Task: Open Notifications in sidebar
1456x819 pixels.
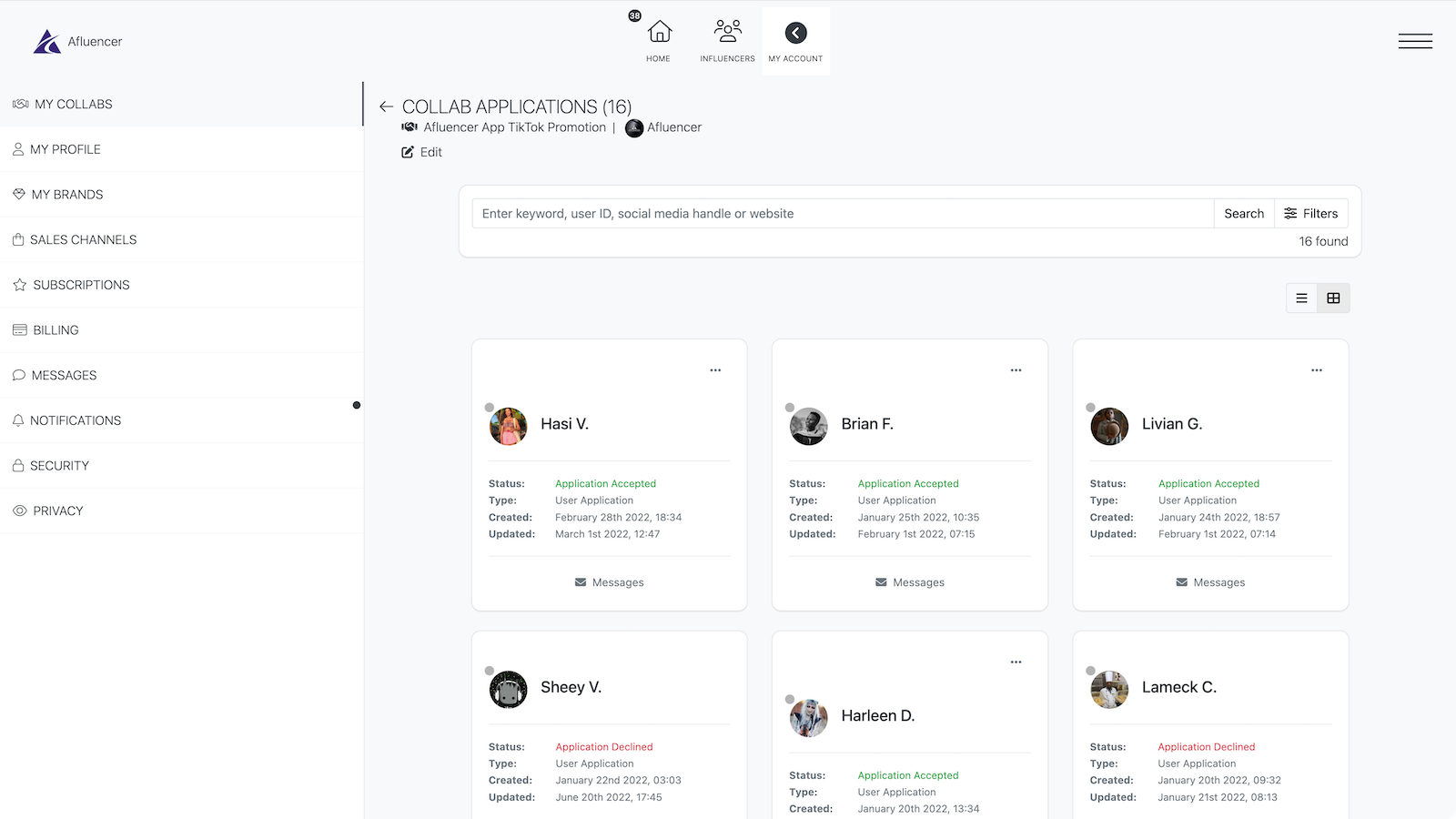Action: [x=182, y=420]
